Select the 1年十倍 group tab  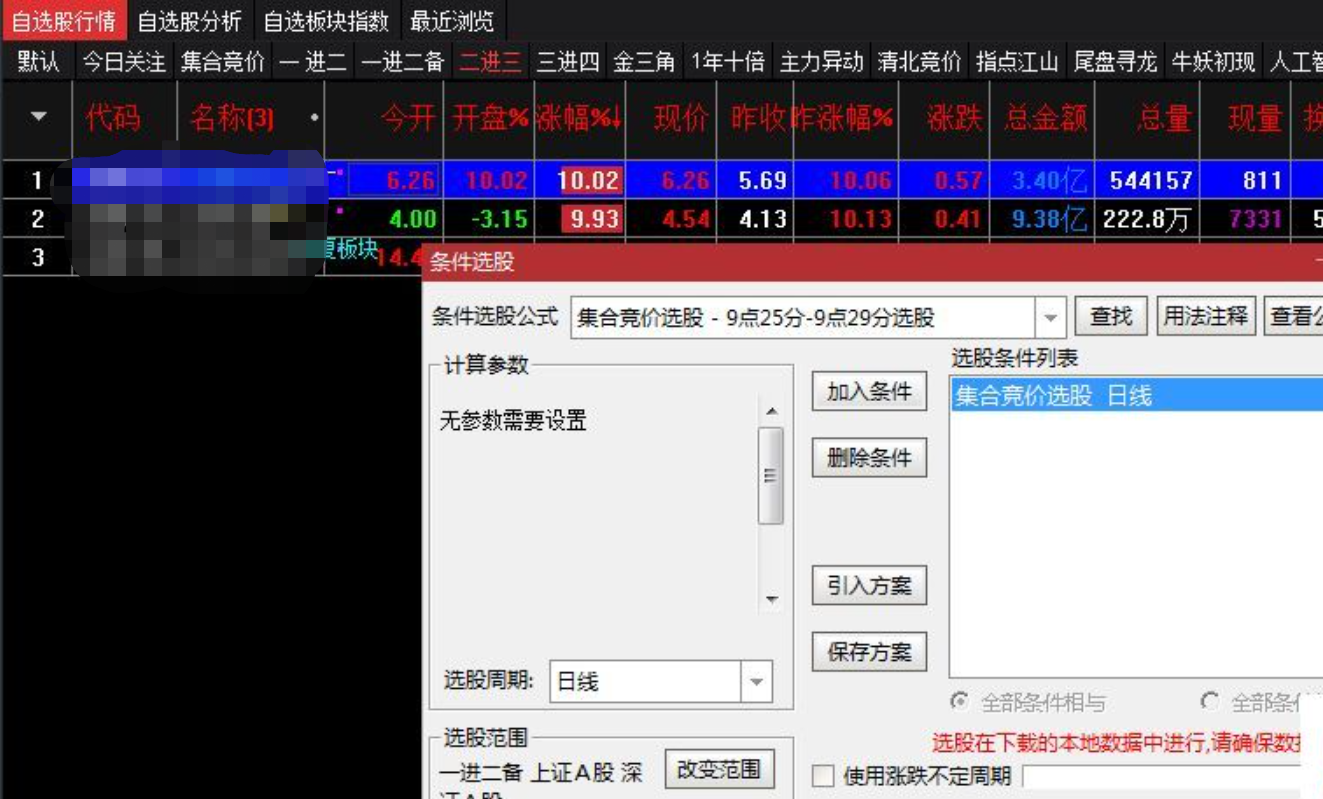tap(728, 62)
